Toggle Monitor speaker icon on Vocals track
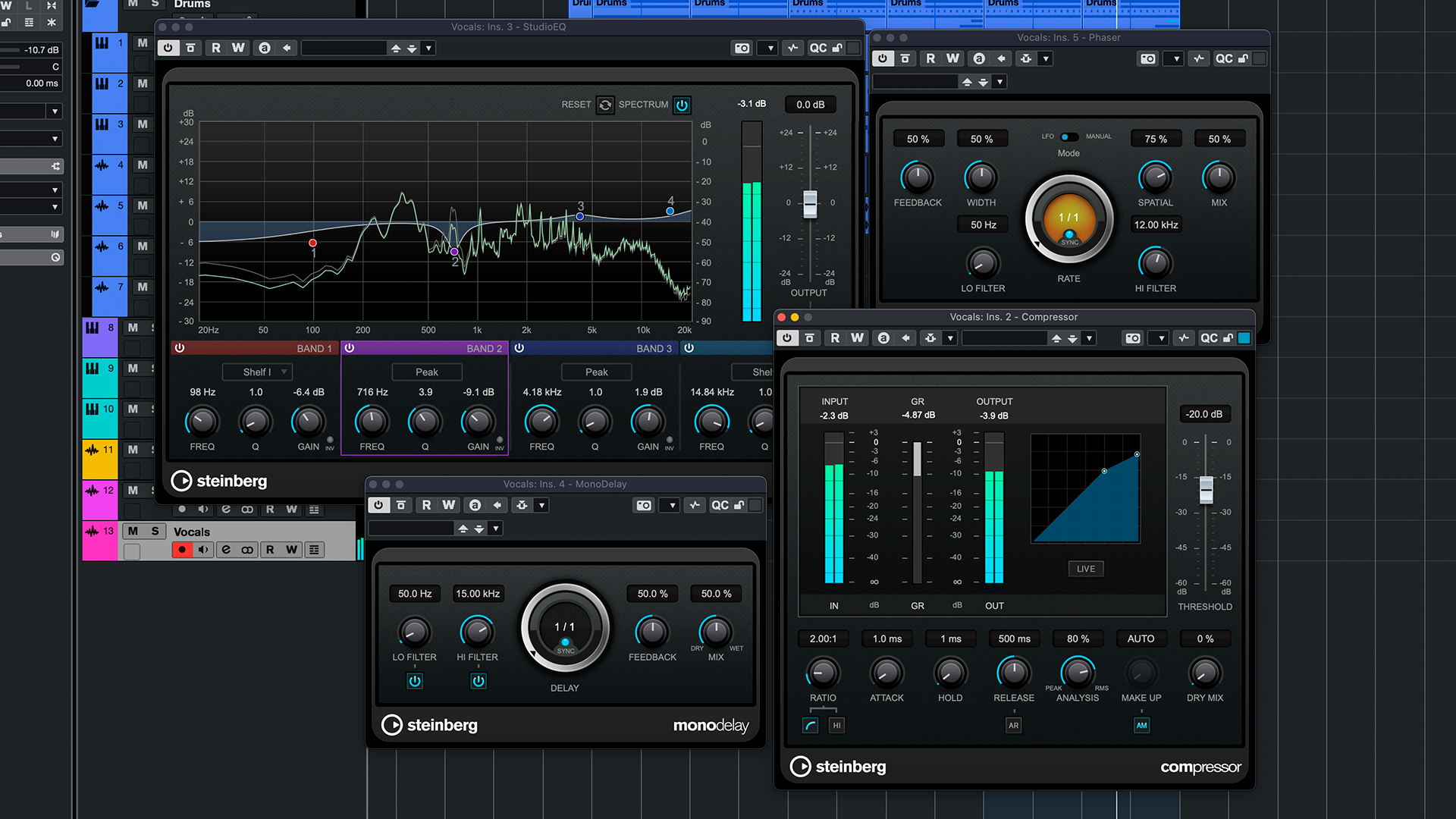 coord(203,550)
